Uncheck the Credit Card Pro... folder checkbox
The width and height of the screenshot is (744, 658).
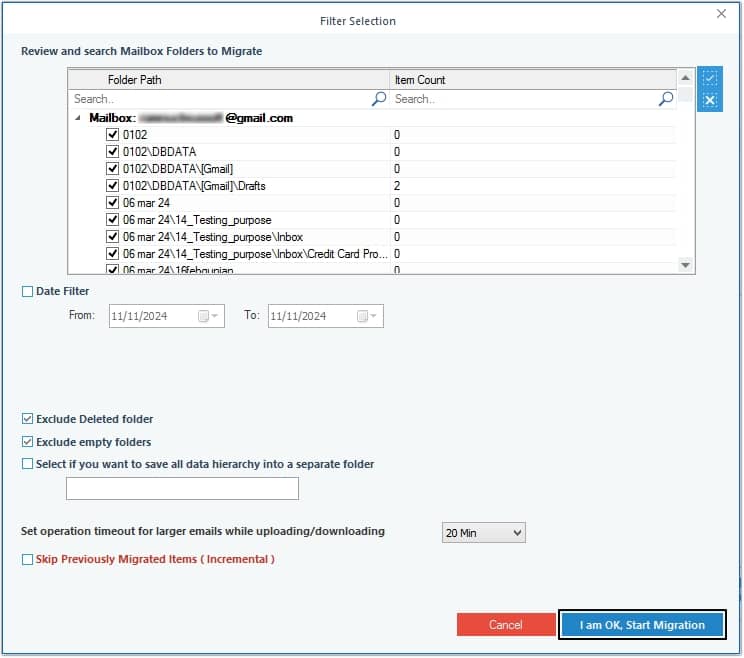click(x=112, y=254)
